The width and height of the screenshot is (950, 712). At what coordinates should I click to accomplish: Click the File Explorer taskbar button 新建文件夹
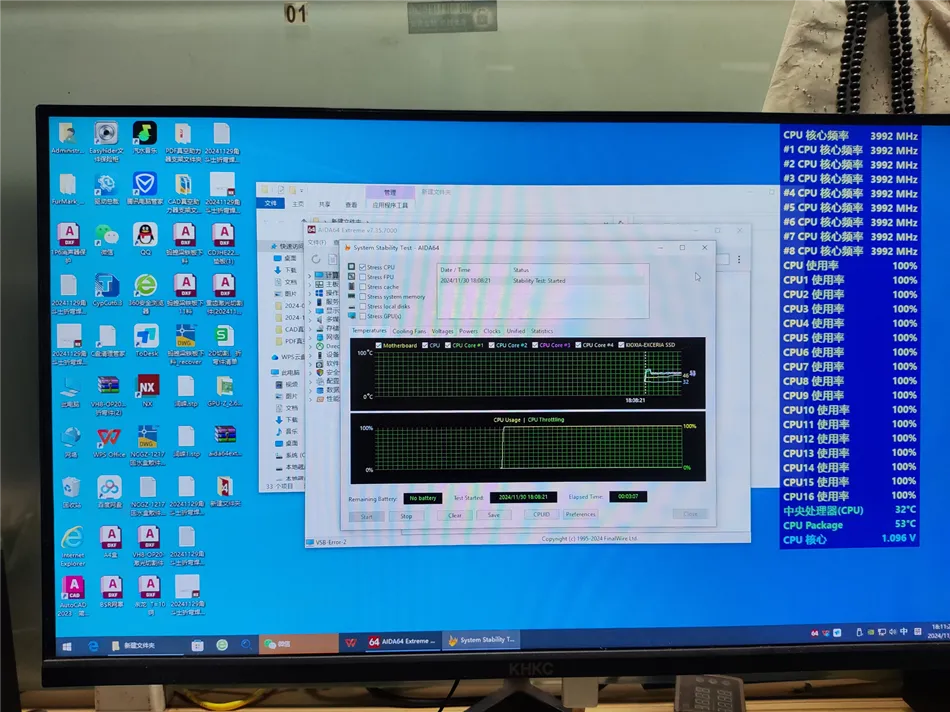[144, 646]
